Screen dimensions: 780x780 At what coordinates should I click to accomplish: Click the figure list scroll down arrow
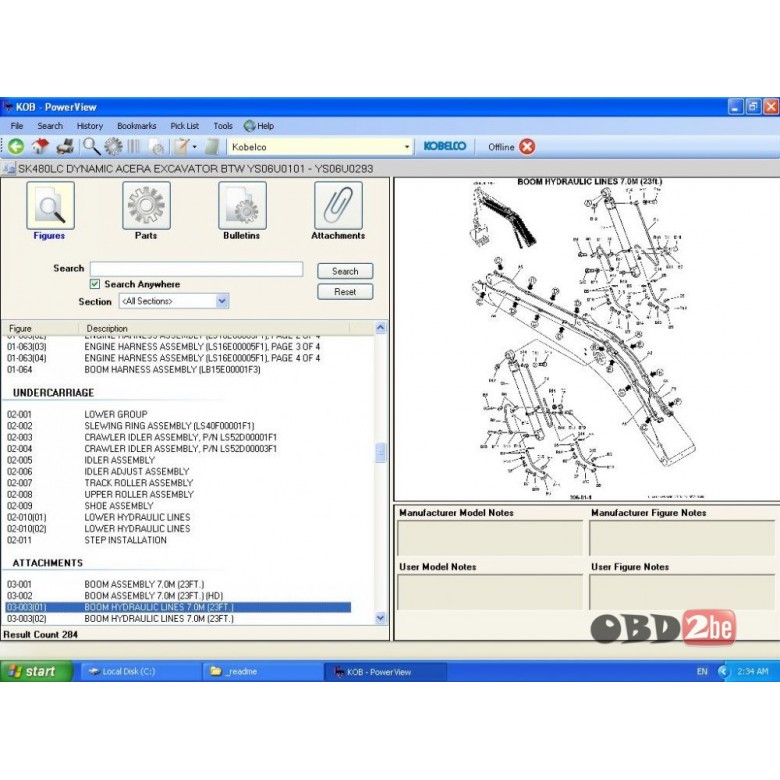[x=381, y=618]
